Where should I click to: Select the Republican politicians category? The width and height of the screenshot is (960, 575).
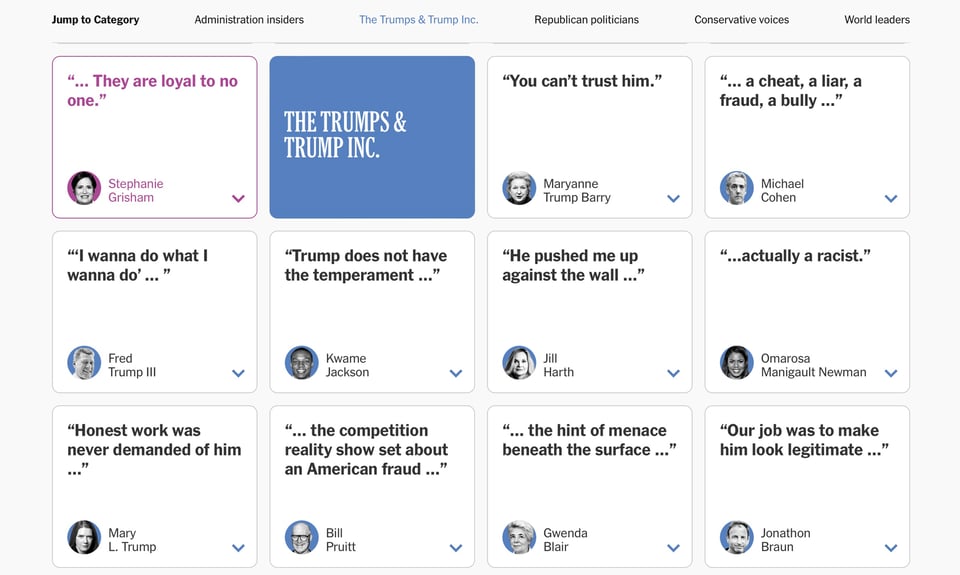pos(586,20)
